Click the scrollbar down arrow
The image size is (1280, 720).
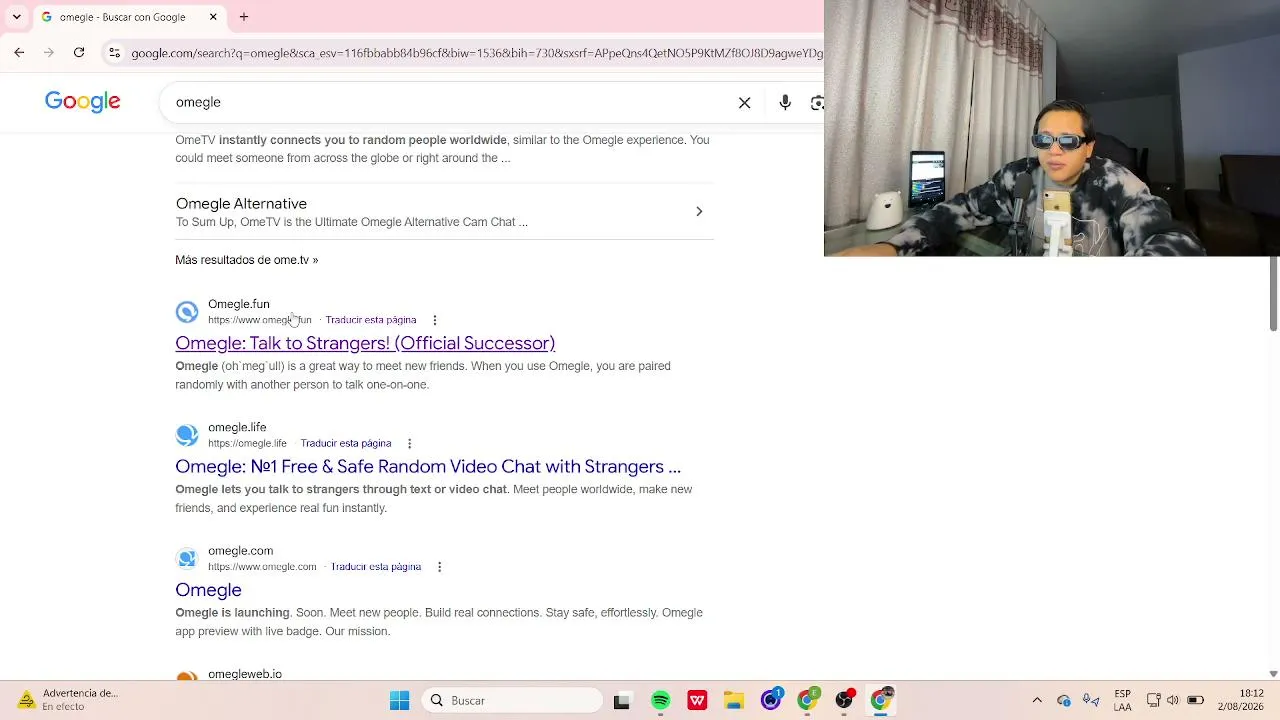click(1273, 674)
